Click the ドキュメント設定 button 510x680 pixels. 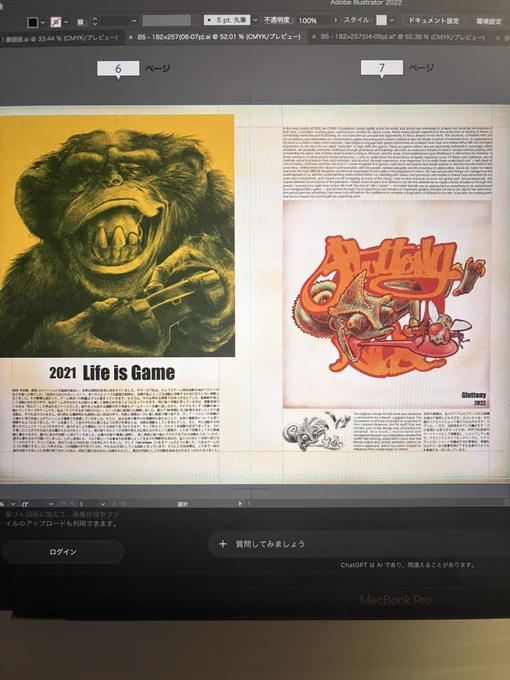click(434, 21)
